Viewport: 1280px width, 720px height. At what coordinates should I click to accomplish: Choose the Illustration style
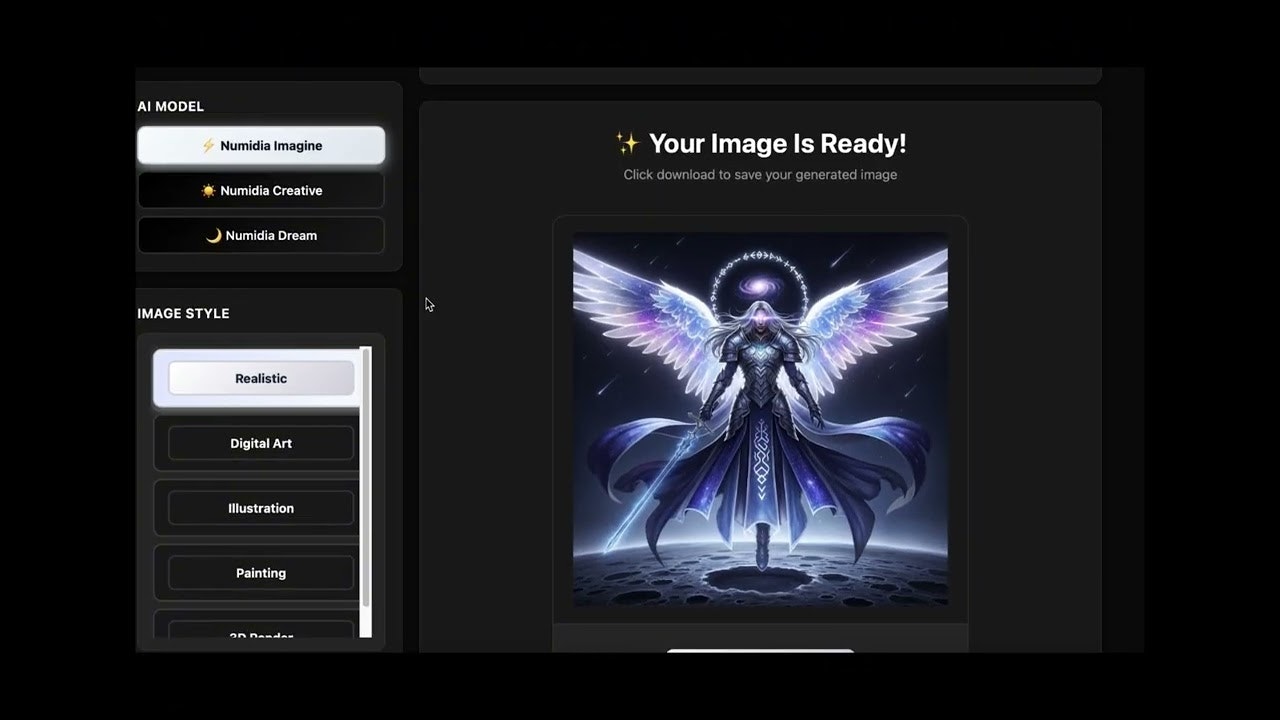point(261,508)
